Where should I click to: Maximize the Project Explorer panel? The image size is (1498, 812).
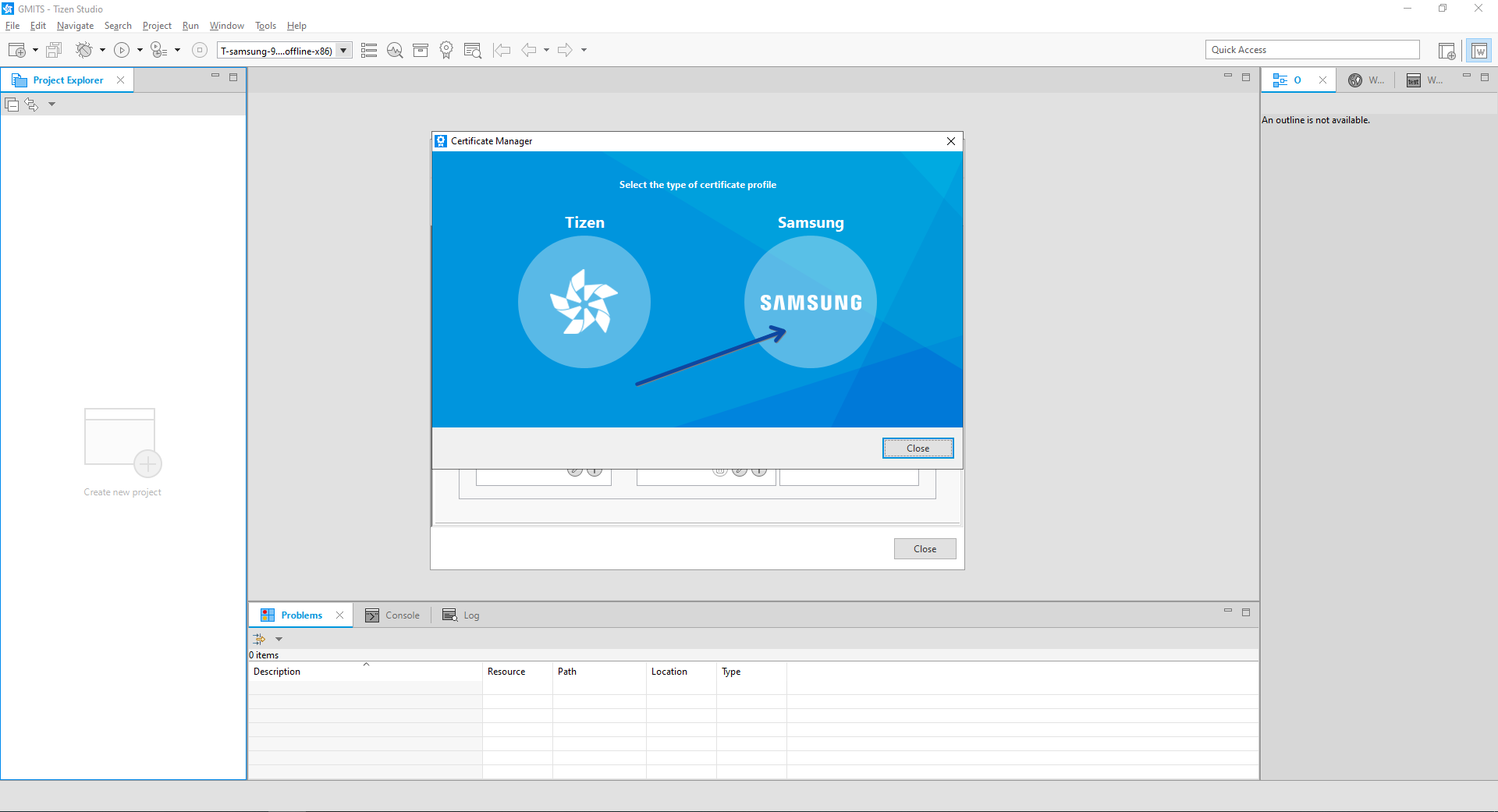coord(233,77)
